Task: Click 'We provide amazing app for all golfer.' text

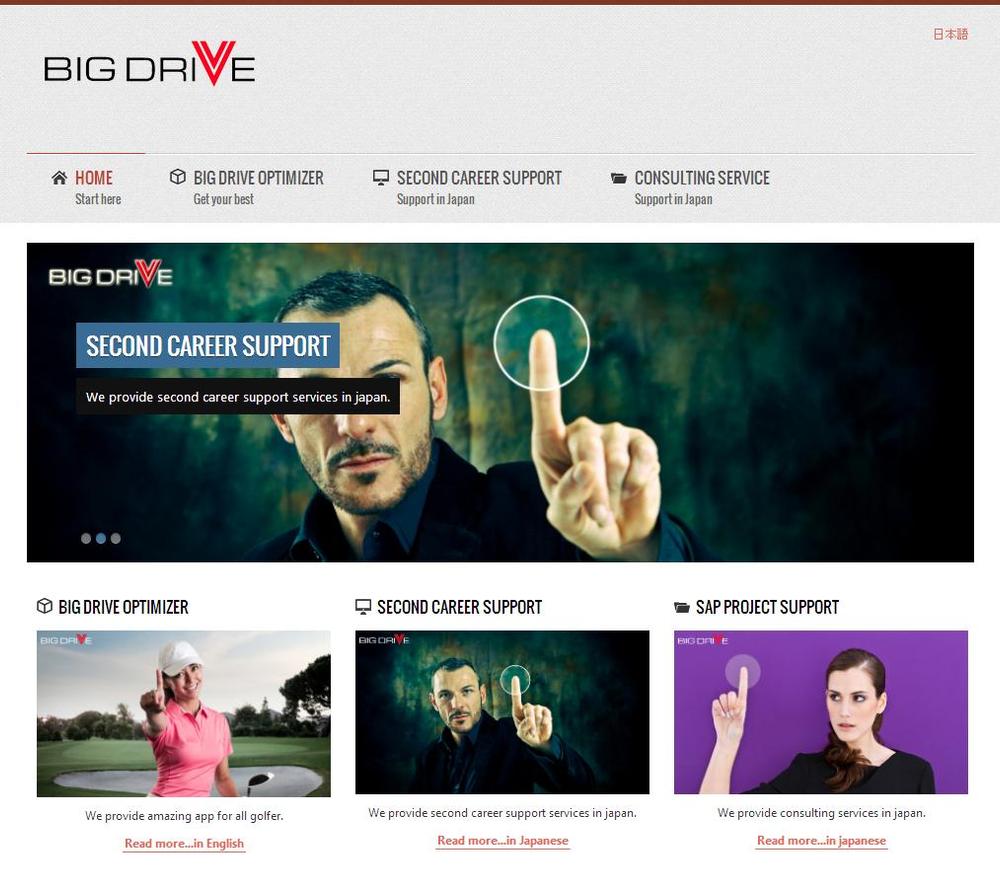Action: tap(184, 816)
